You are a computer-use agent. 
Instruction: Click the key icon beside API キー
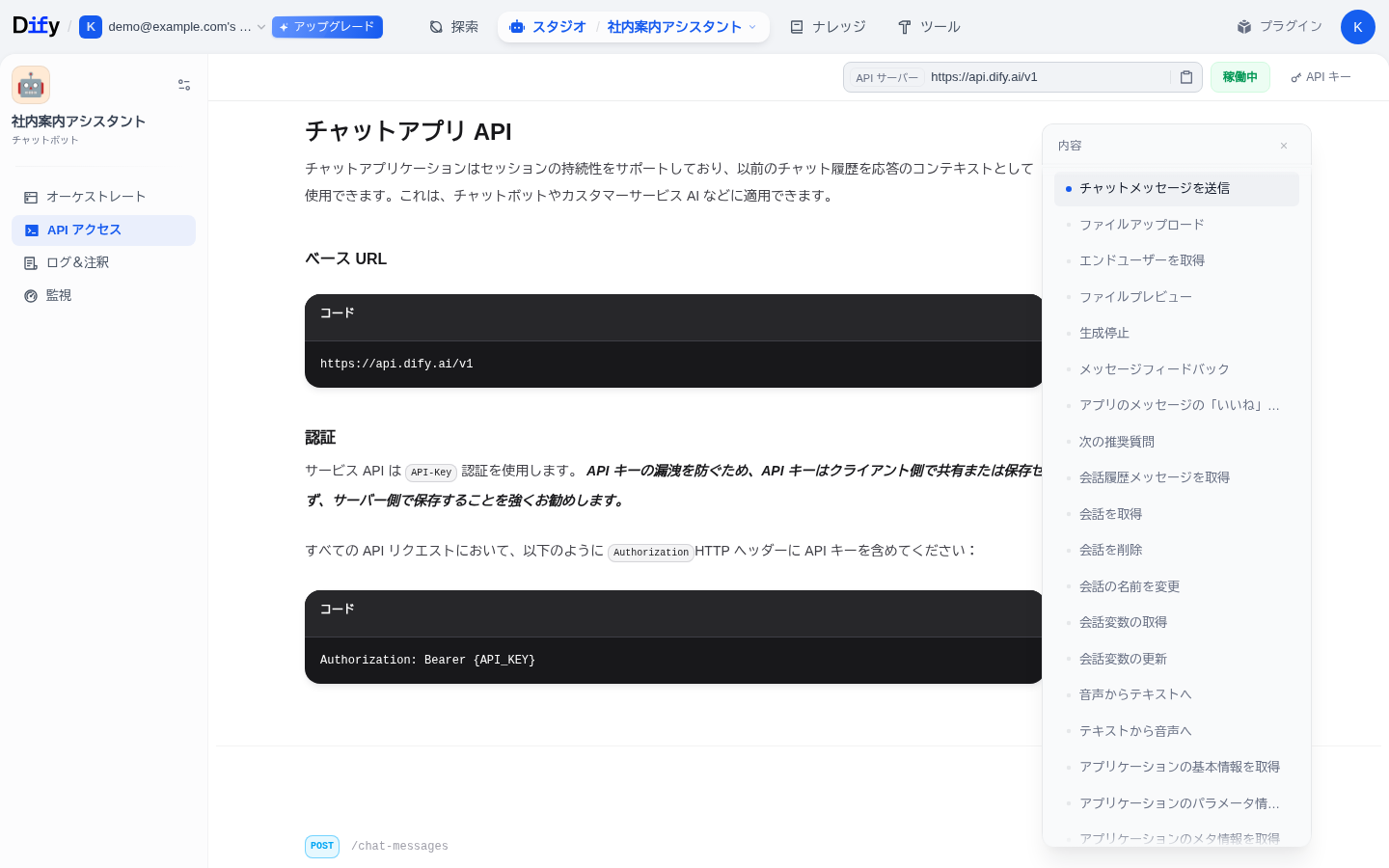point(1295,77)
